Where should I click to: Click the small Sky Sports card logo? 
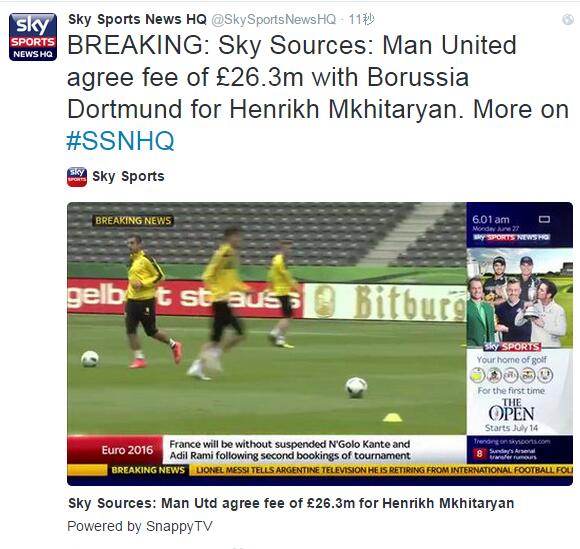pos(77,177)
